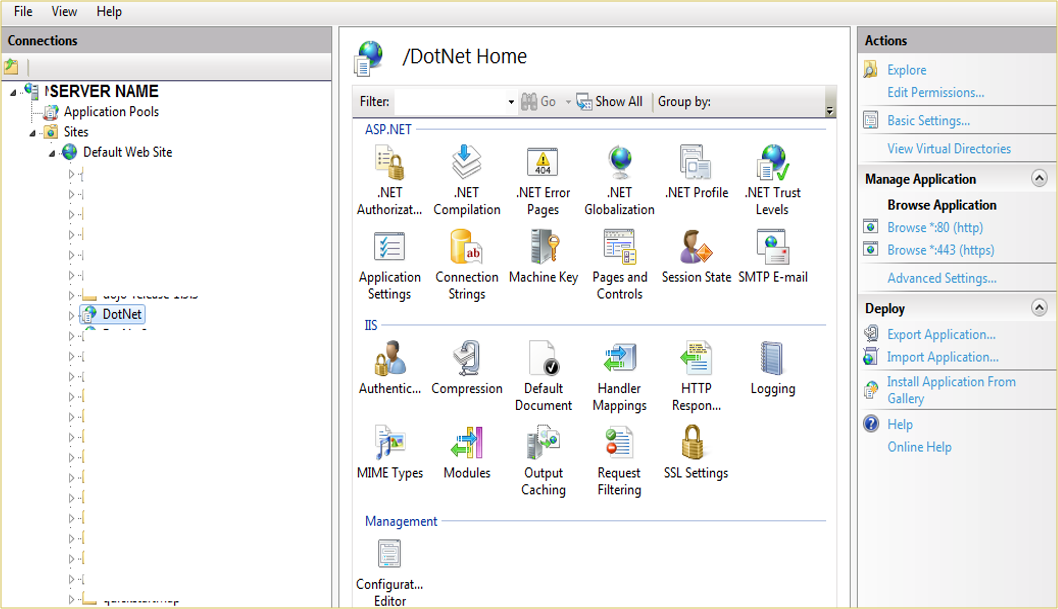Open Advanced Settings link
Screen dimensions: 1058x609
point(941,278)
